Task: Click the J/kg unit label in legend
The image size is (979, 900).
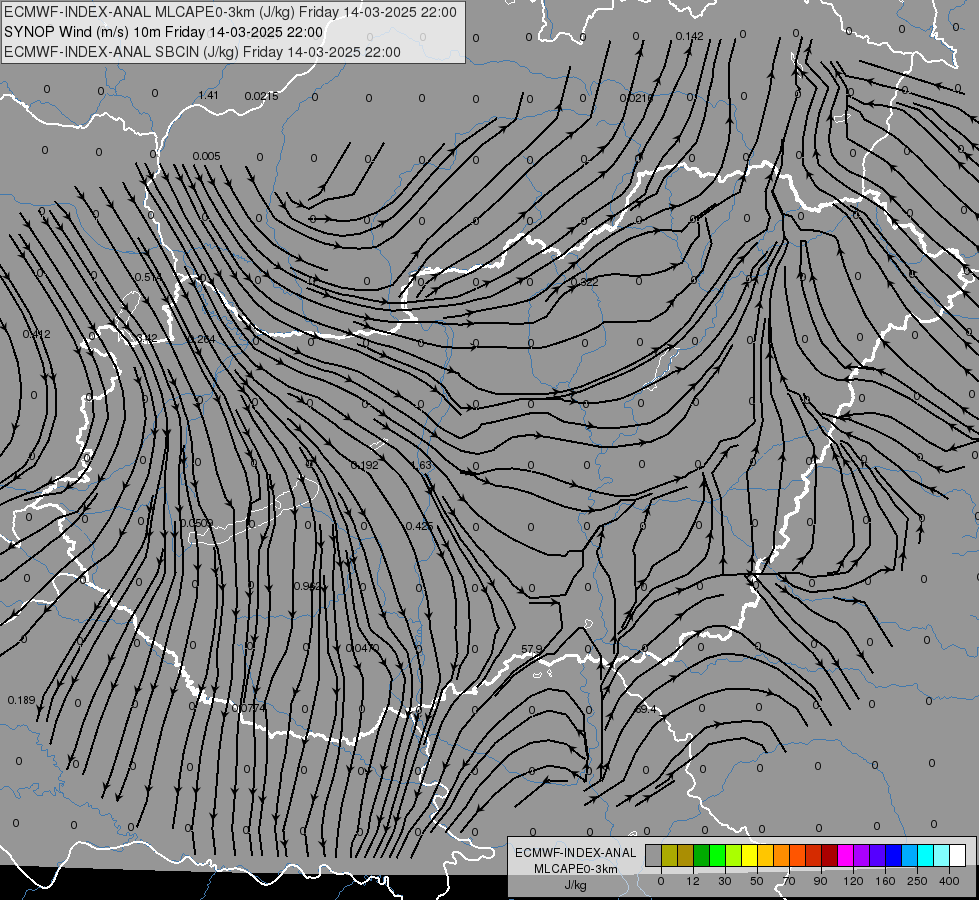Action: pos(576,885)
